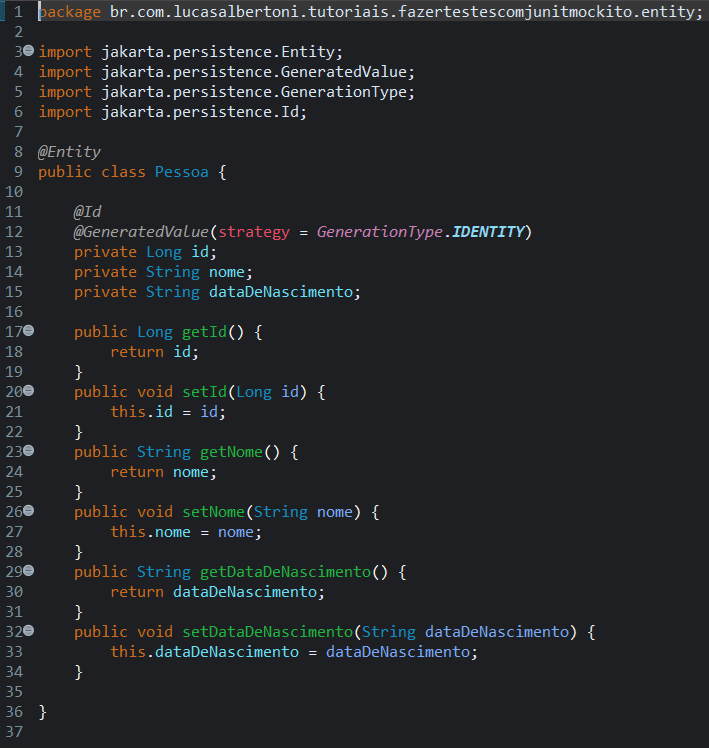Fold the setDataDeNascimento method at line 32
The height and width of the screenshot is (748, 709).
click(28, 631)
